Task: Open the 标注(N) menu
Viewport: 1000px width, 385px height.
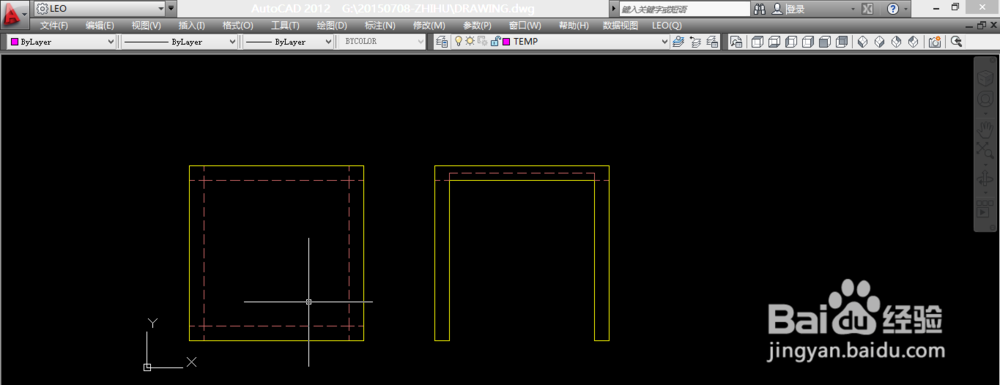Action: pos(379,25)
